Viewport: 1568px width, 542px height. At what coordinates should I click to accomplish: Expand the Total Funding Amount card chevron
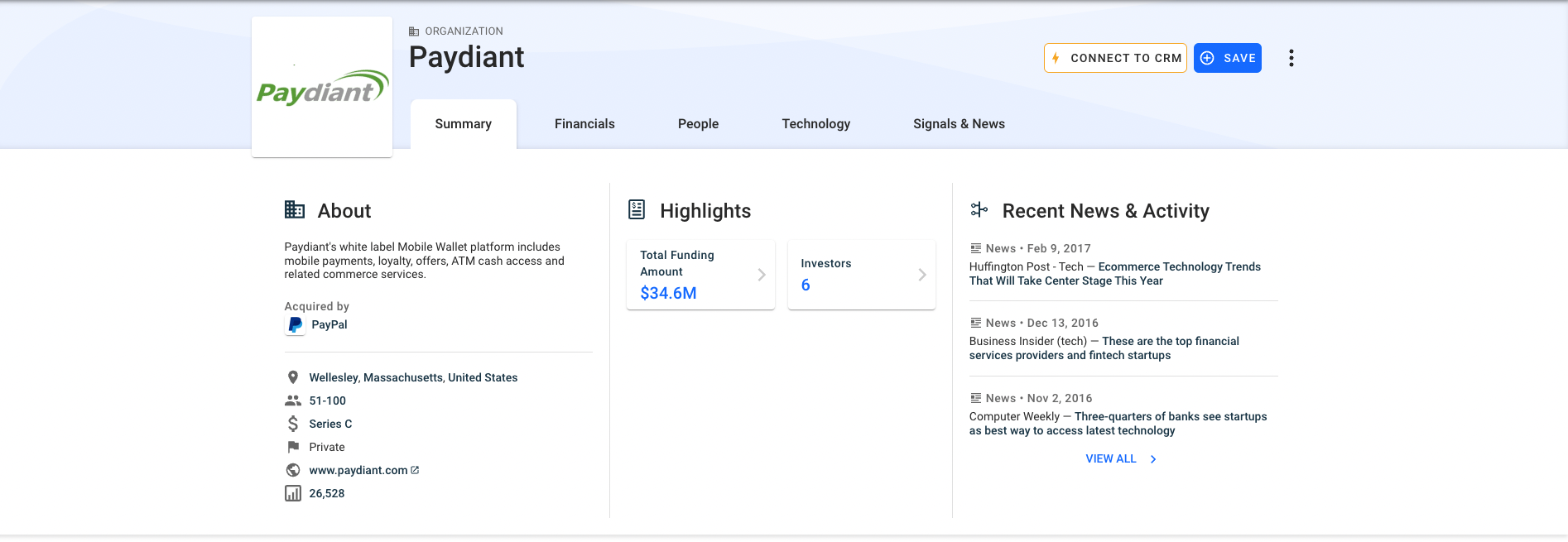click(x=762, y=275)
